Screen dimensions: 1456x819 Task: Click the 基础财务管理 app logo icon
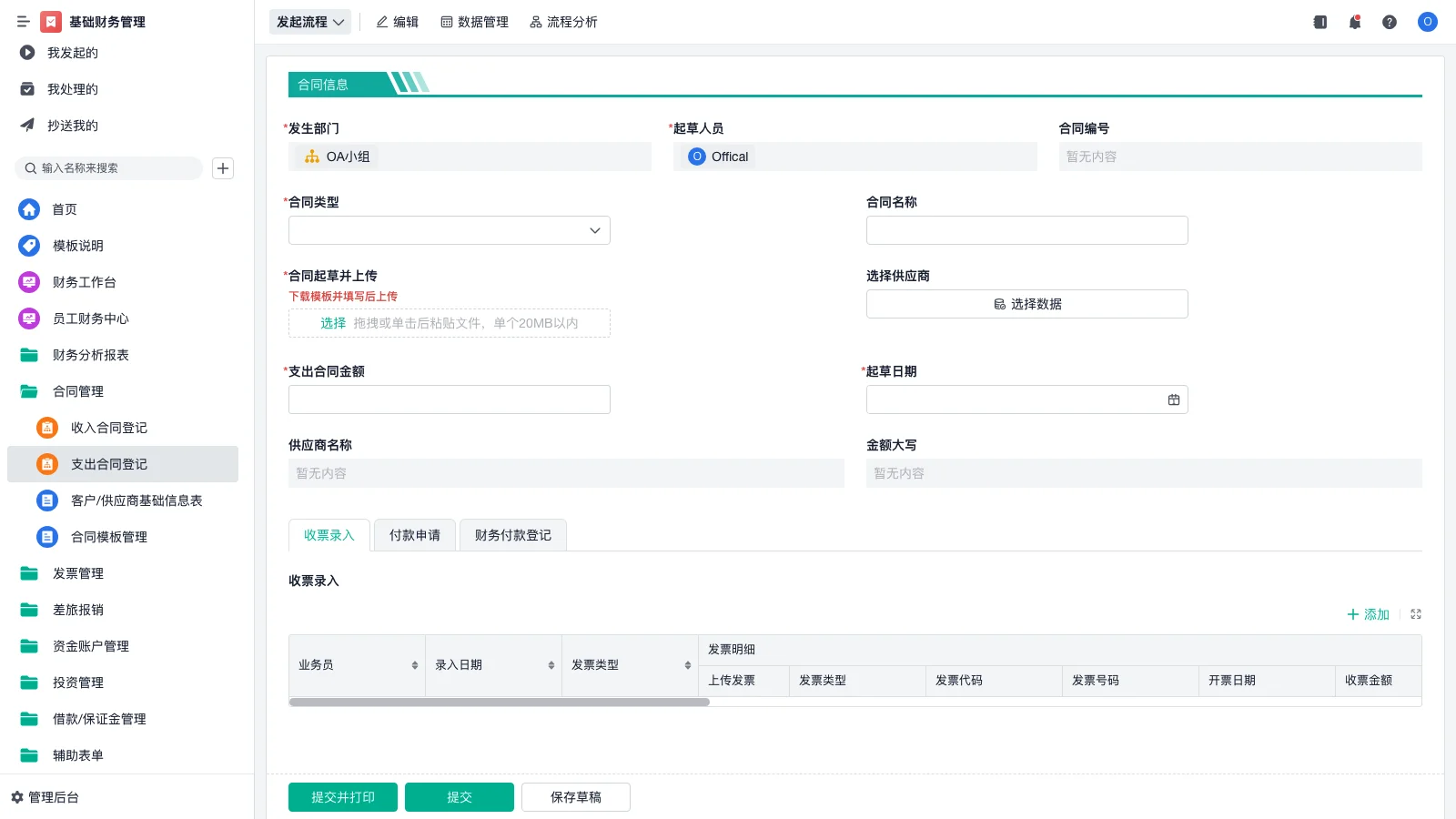point(51,22)
